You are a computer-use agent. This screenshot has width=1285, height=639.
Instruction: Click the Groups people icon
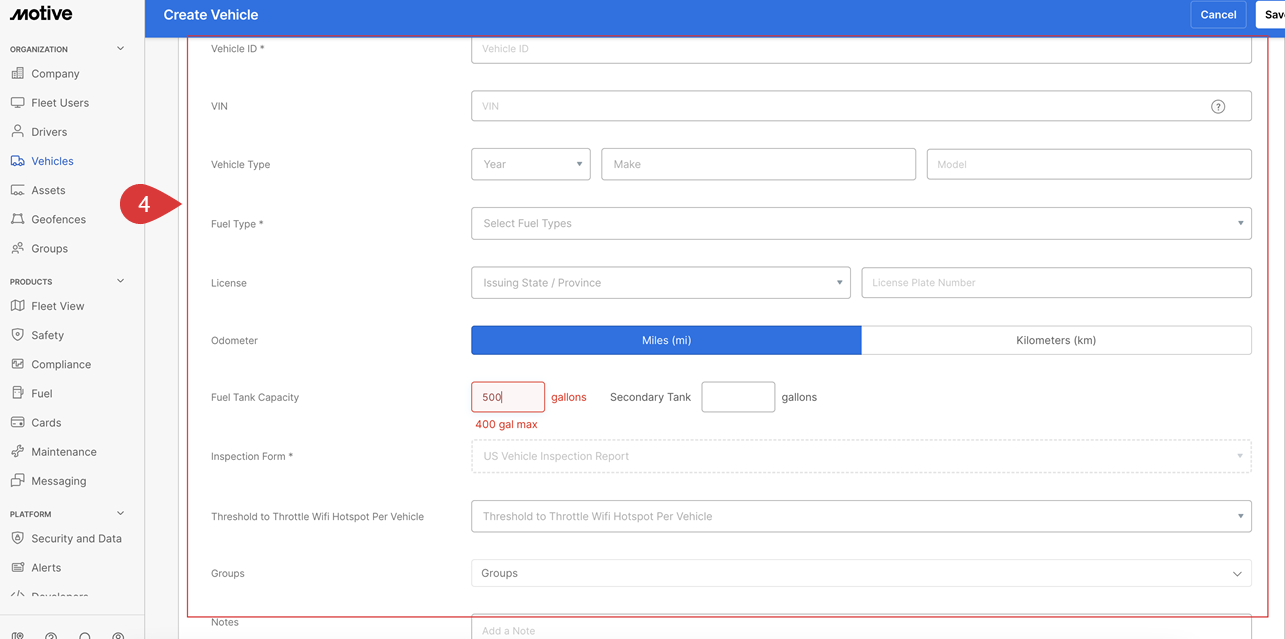point(17,247)
